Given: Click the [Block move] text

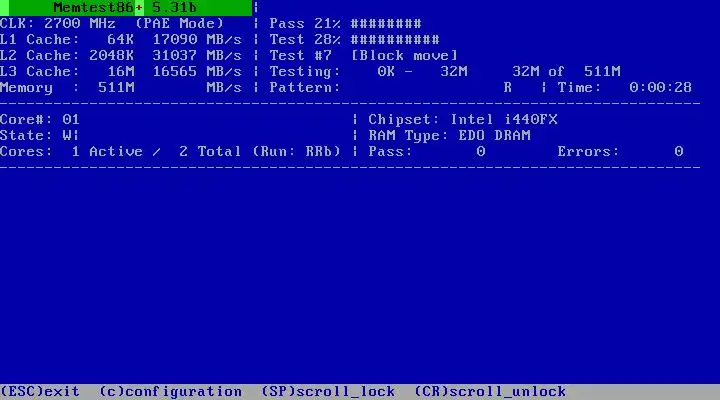Looking at the screenshot, I should [x=405, y=56].
